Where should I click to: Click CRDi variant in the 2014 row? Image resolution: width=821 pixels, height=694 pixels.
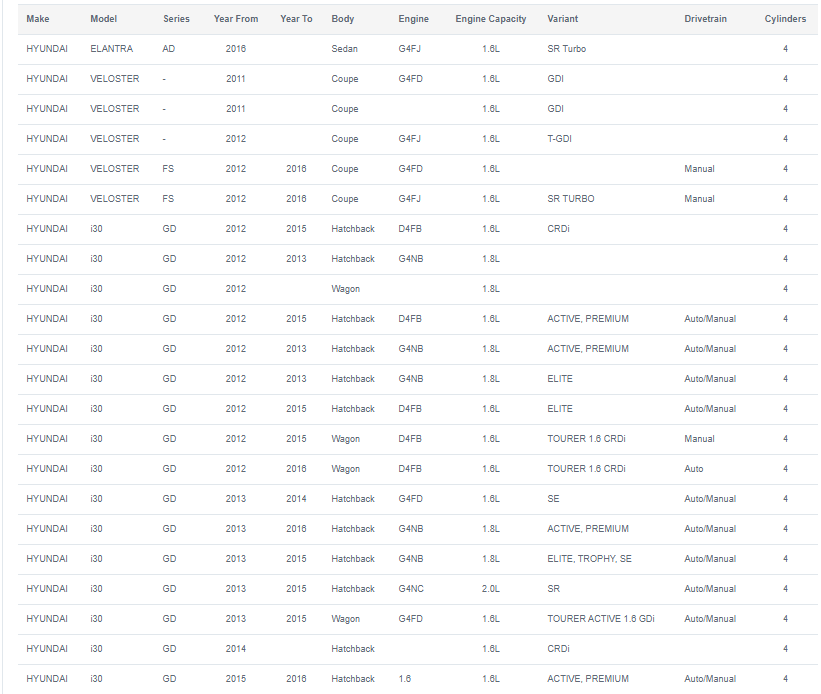click(558, 649)
